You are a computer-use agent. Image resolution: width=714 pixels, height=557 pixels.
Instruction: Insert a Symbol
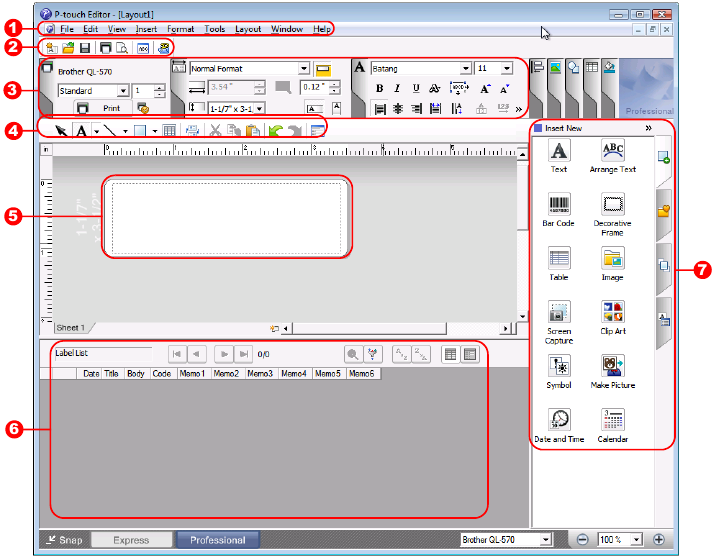[x=559, y=372]
